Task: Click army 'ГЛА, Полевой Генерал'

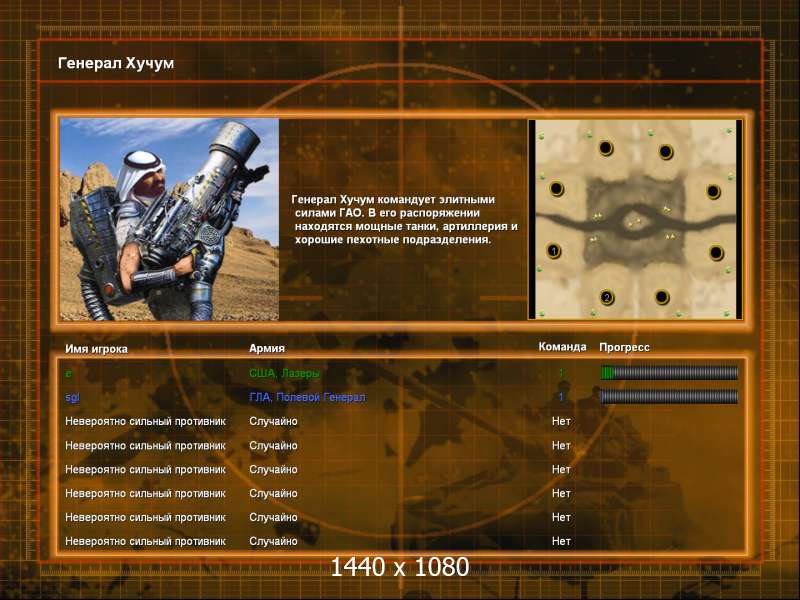Action: [307, 397]
